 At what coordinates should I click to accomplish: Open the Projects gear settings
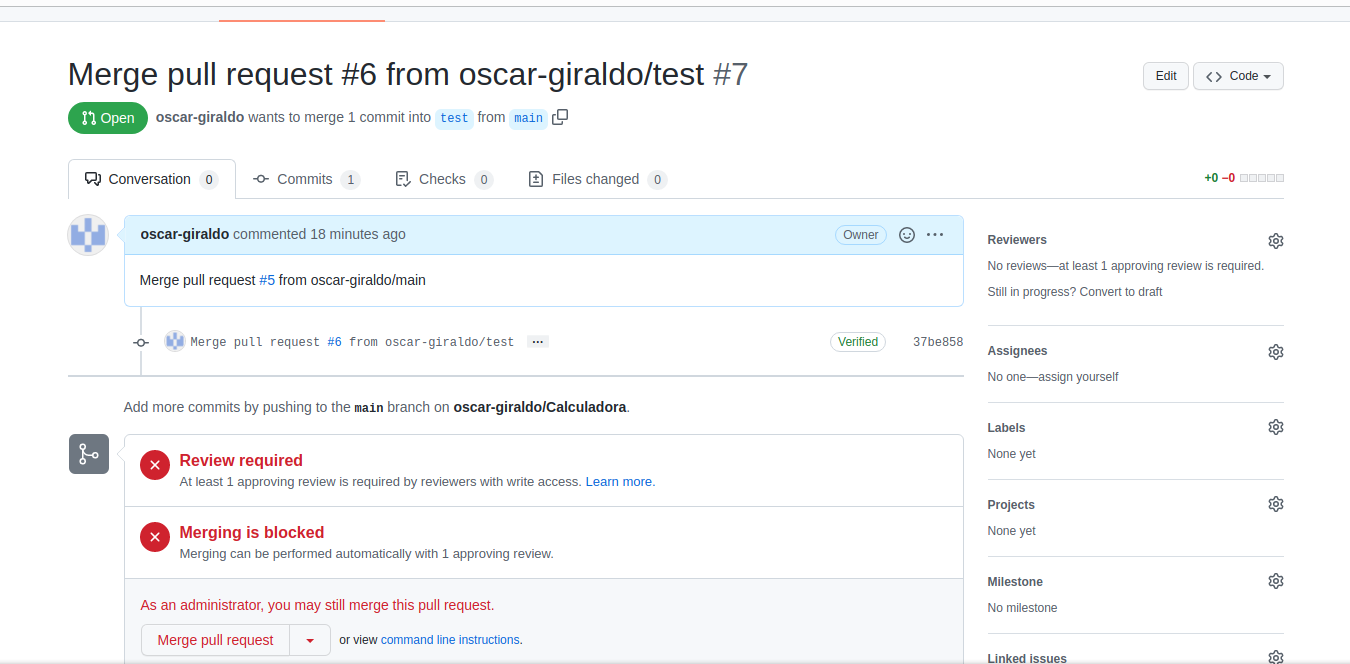(1275, 504)
